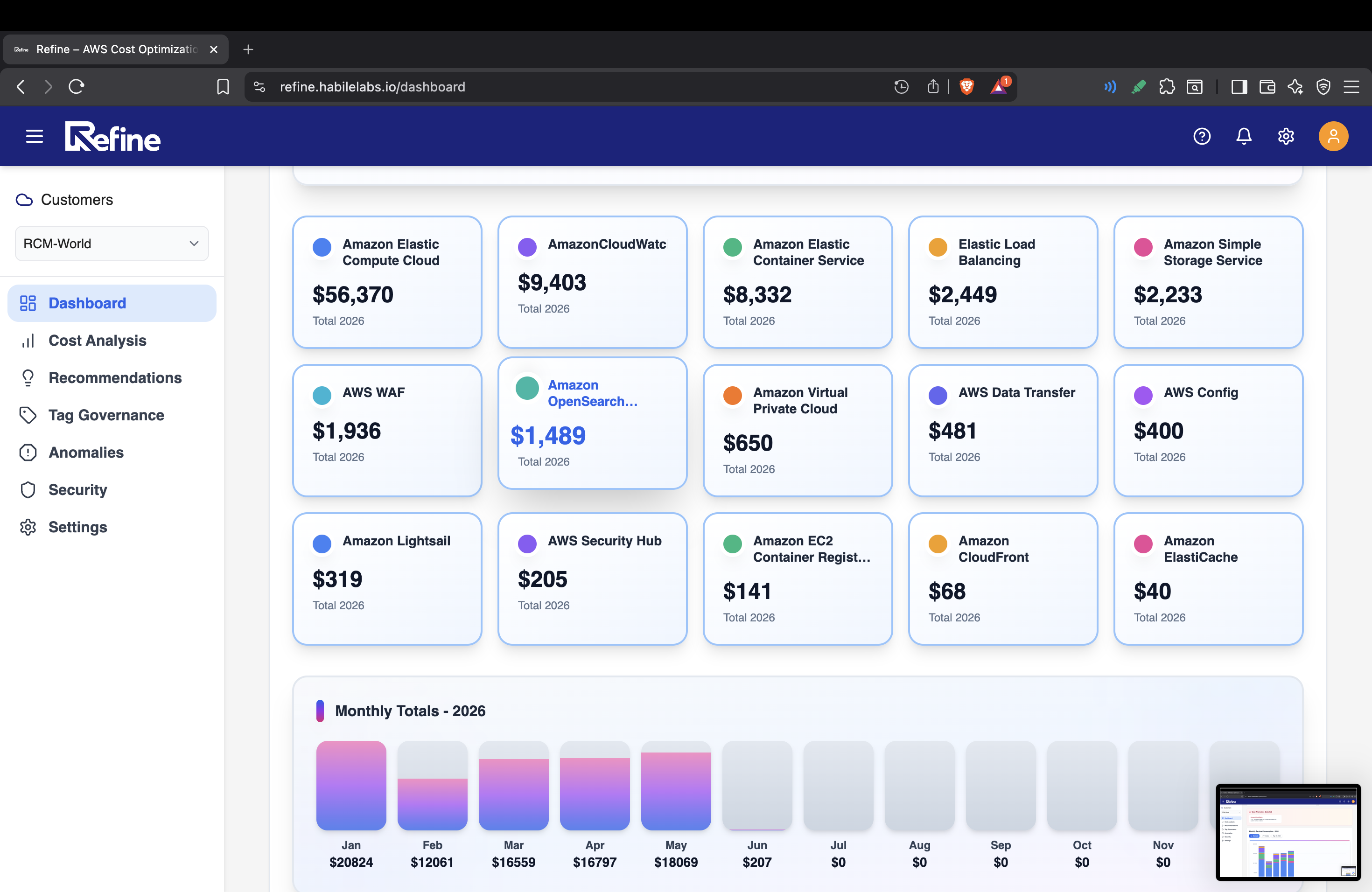The image size is (1372, 892).
Task: Click the share icon in address bar
Action: (x=933, y=86)
